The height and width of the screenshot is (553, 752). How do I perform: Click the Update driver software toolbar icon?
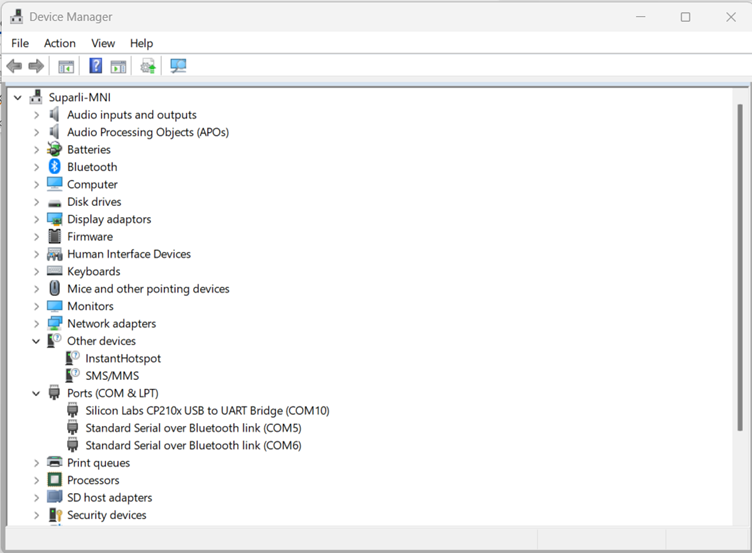point(148,66)
